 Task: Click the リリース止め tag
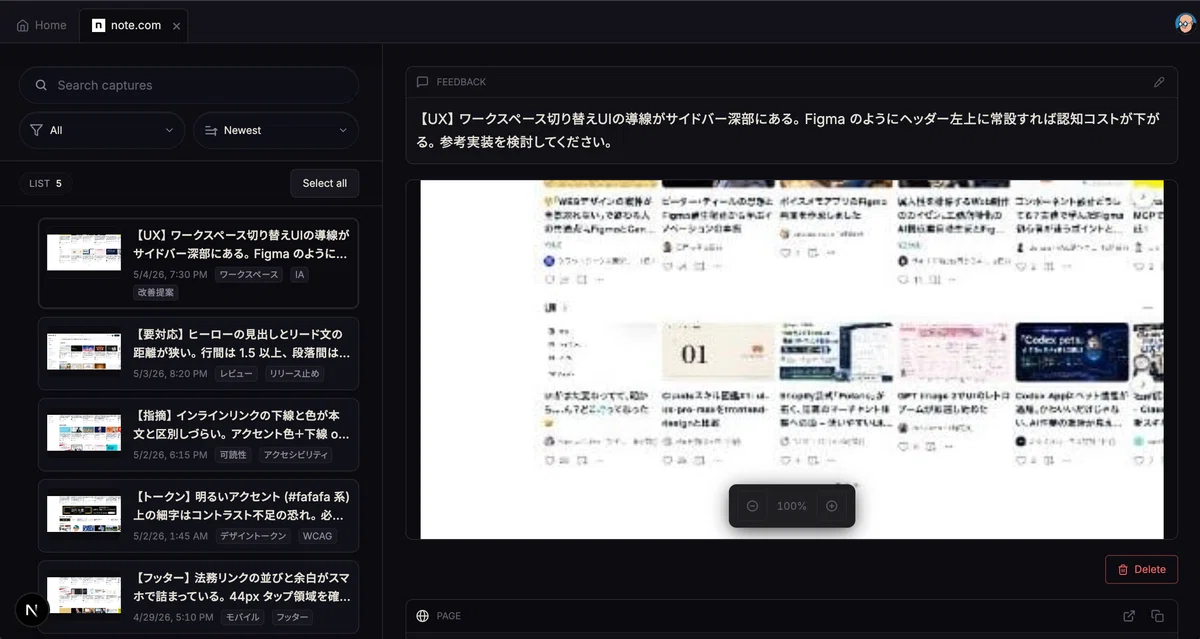pyautogui.click(x=294, y=374)
